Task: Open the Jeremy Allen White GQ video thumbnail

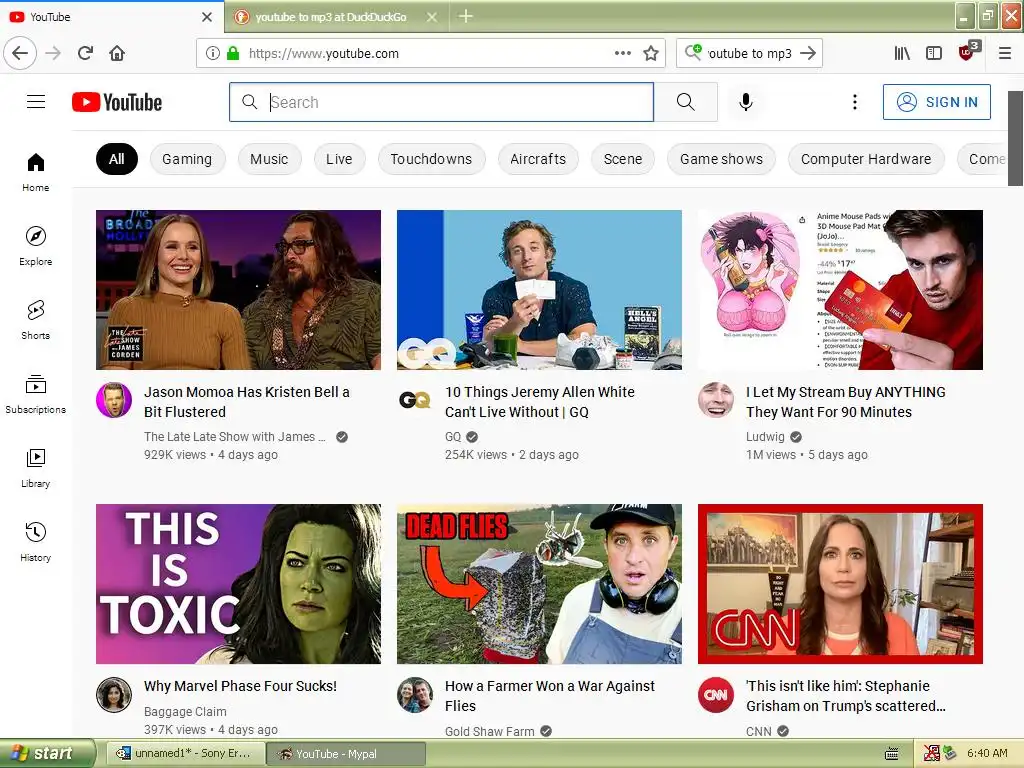Action: click(x=539, y=290)
